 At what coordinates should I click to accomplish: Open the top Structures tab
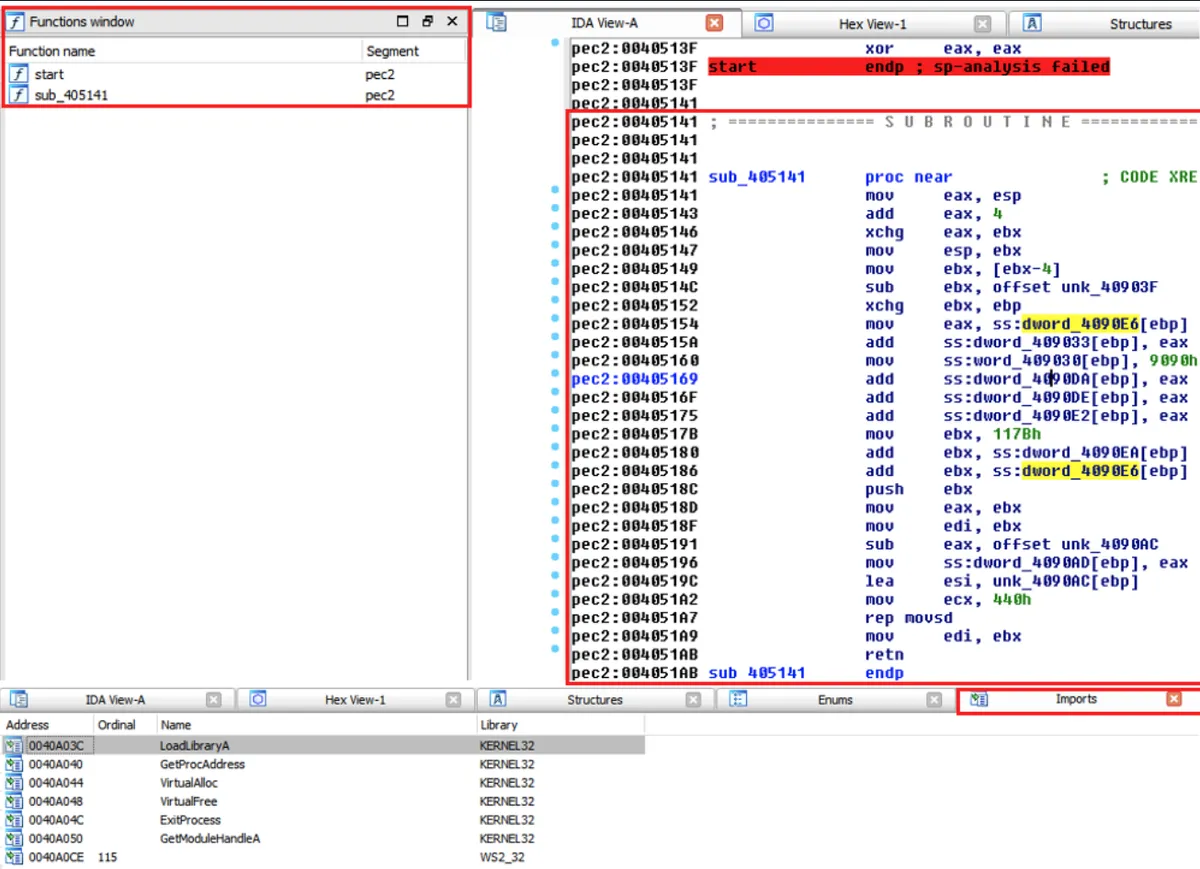coord(1140,24)
